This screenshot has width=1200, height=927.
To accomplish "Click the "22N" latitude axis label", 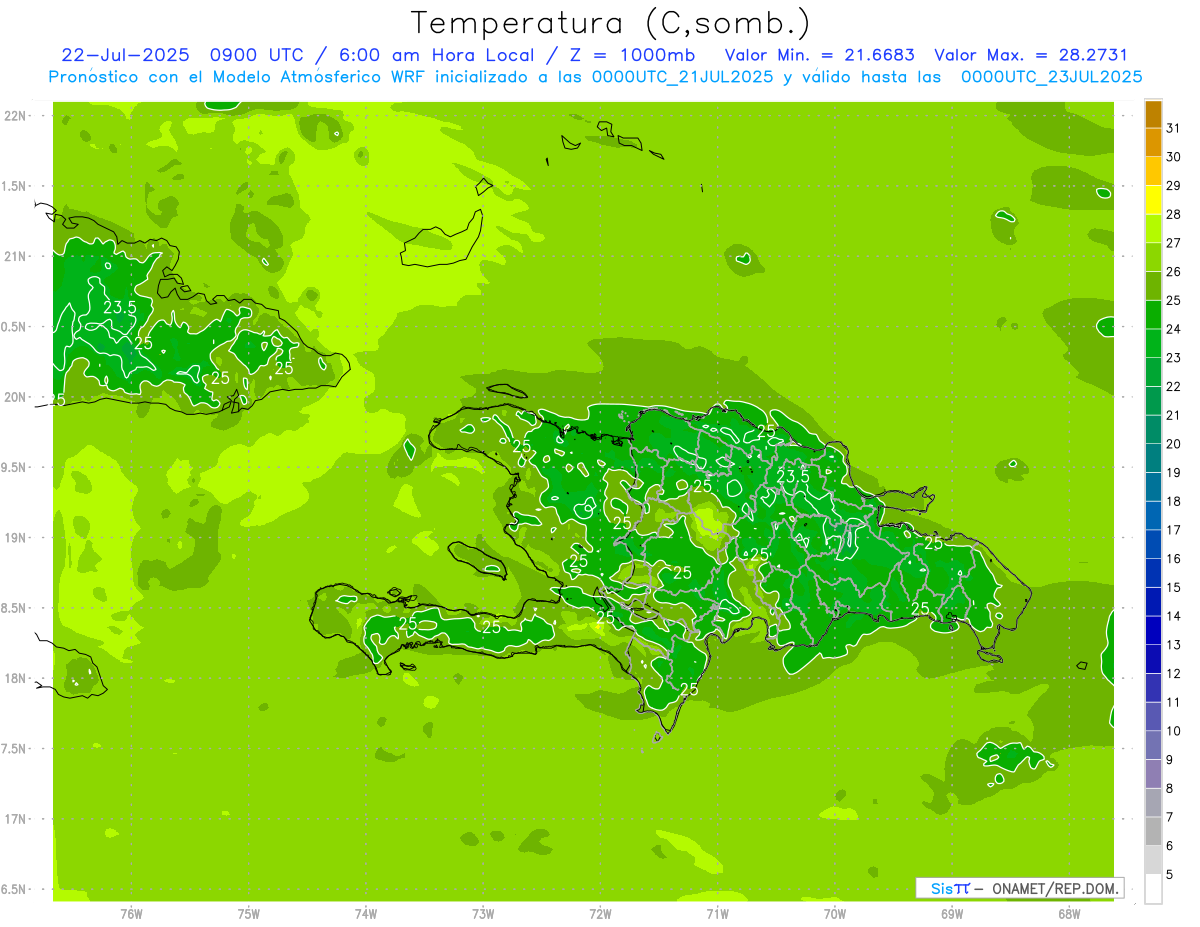I will pyautogui.click(x=16, y=116).
